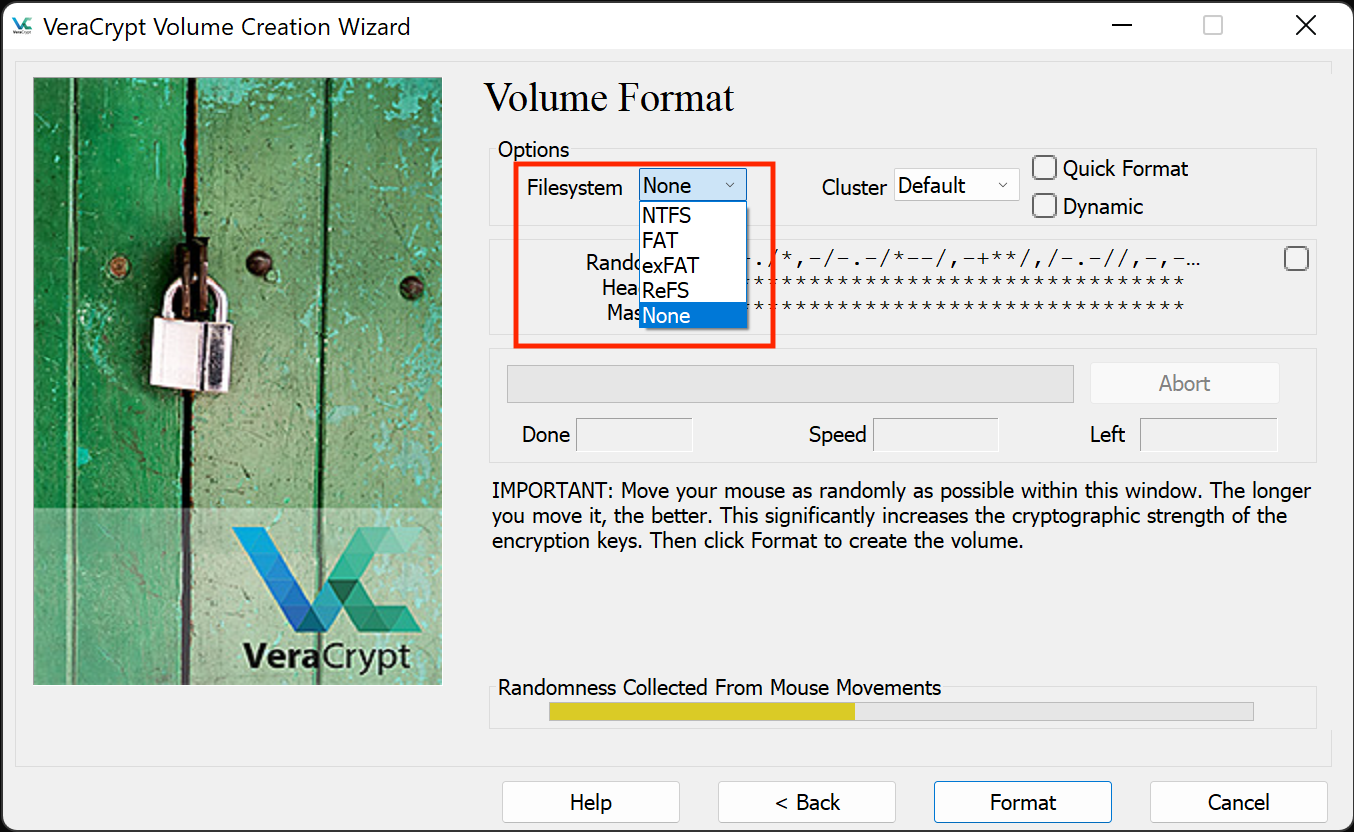The height and width of the screenshot is (832, 1354).
Task: Click the Left time remaining field
Action: tap(1209, 434)
